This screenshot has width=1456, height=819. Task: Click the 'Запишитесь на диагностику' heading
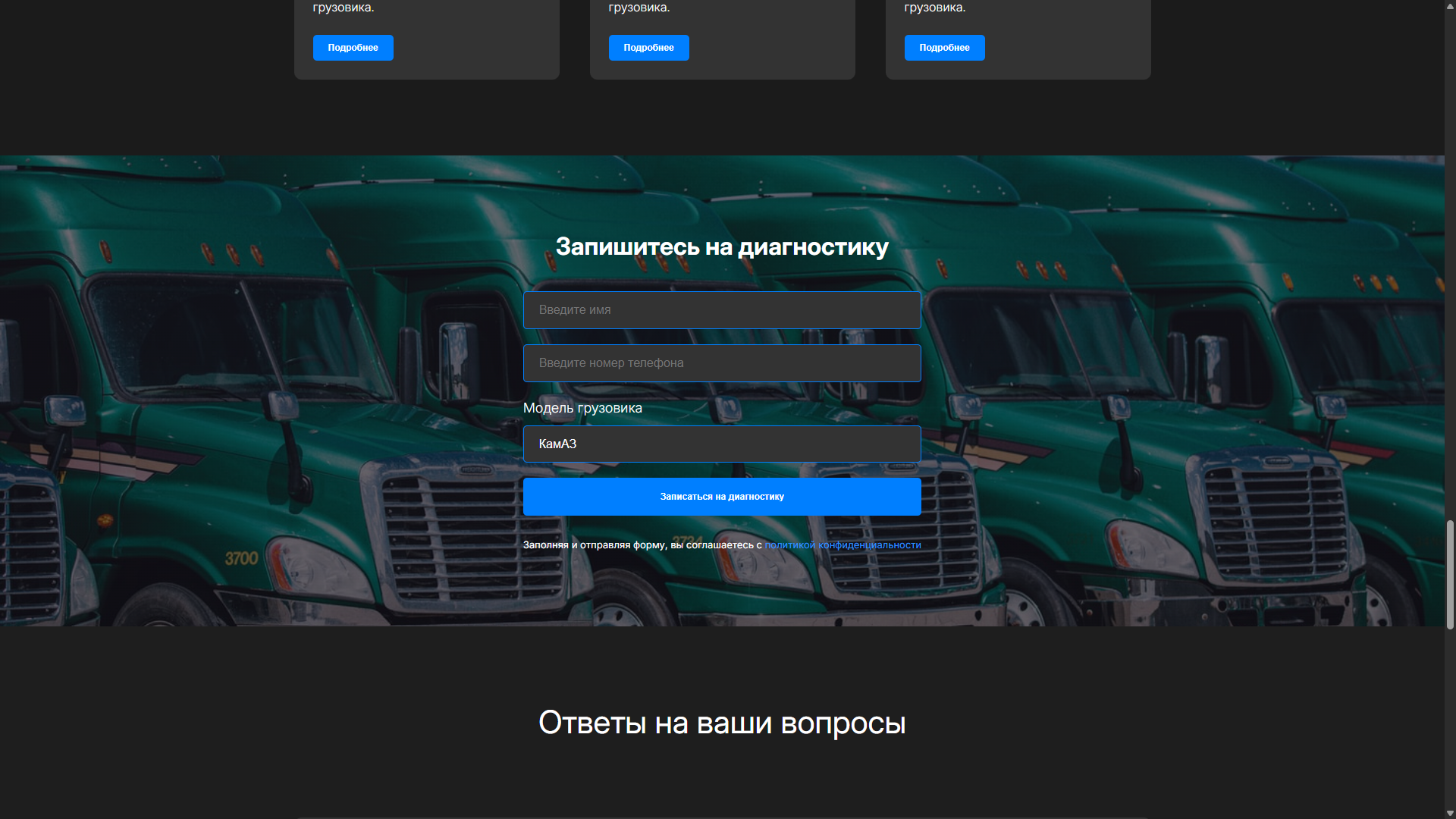[x=722, y=247]
